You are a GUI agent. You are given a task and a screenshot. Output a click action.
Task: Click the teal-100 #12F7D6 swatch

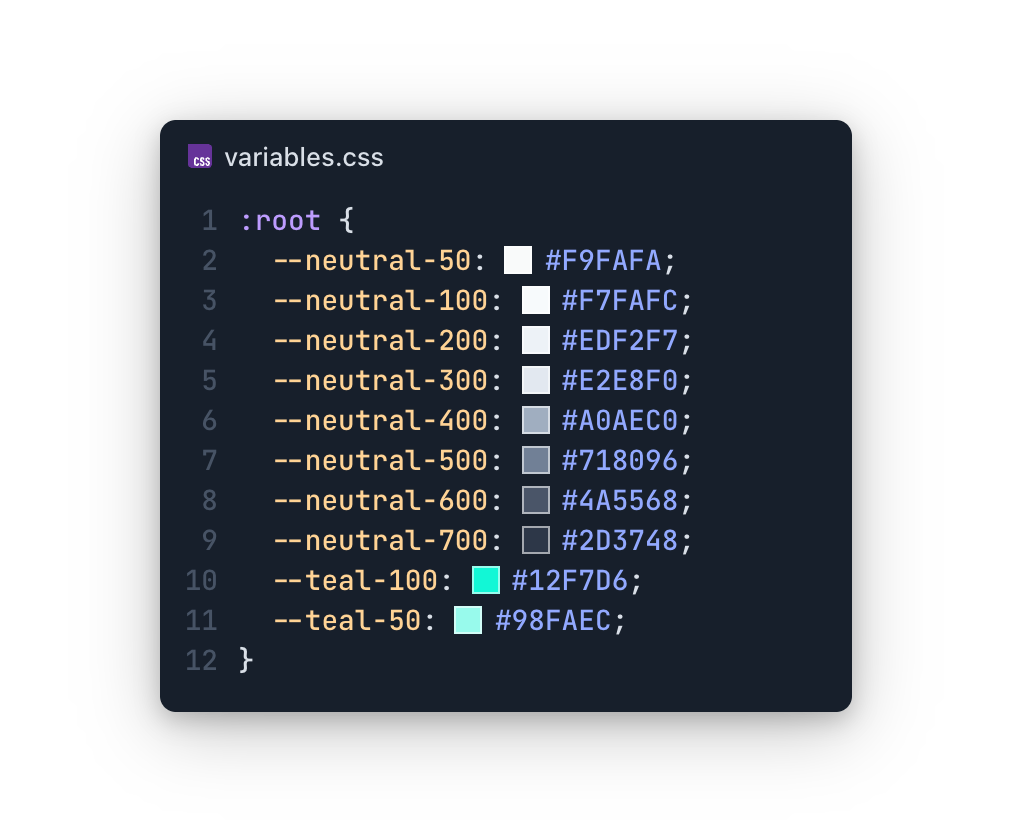[x=486, y=580]
